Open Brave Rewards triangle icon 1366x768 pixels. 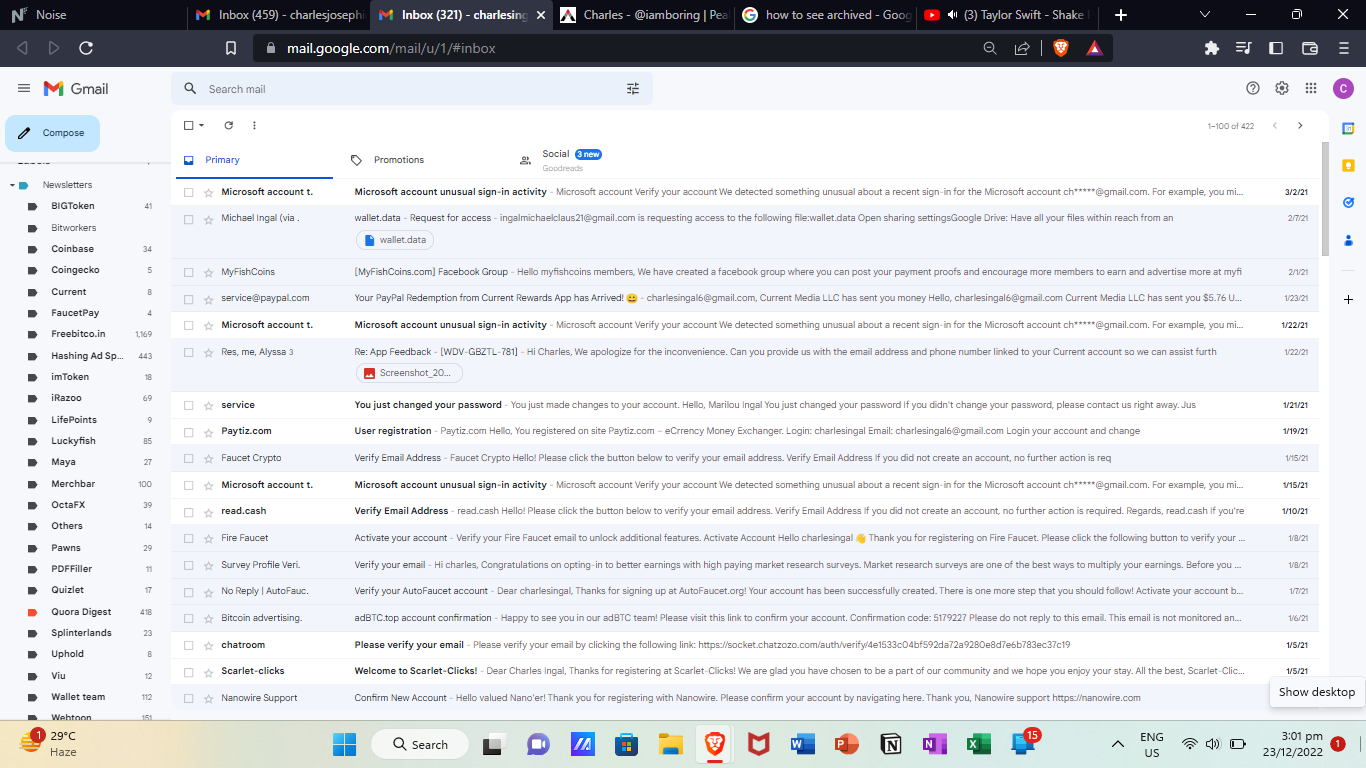(x=1095, y=48)
